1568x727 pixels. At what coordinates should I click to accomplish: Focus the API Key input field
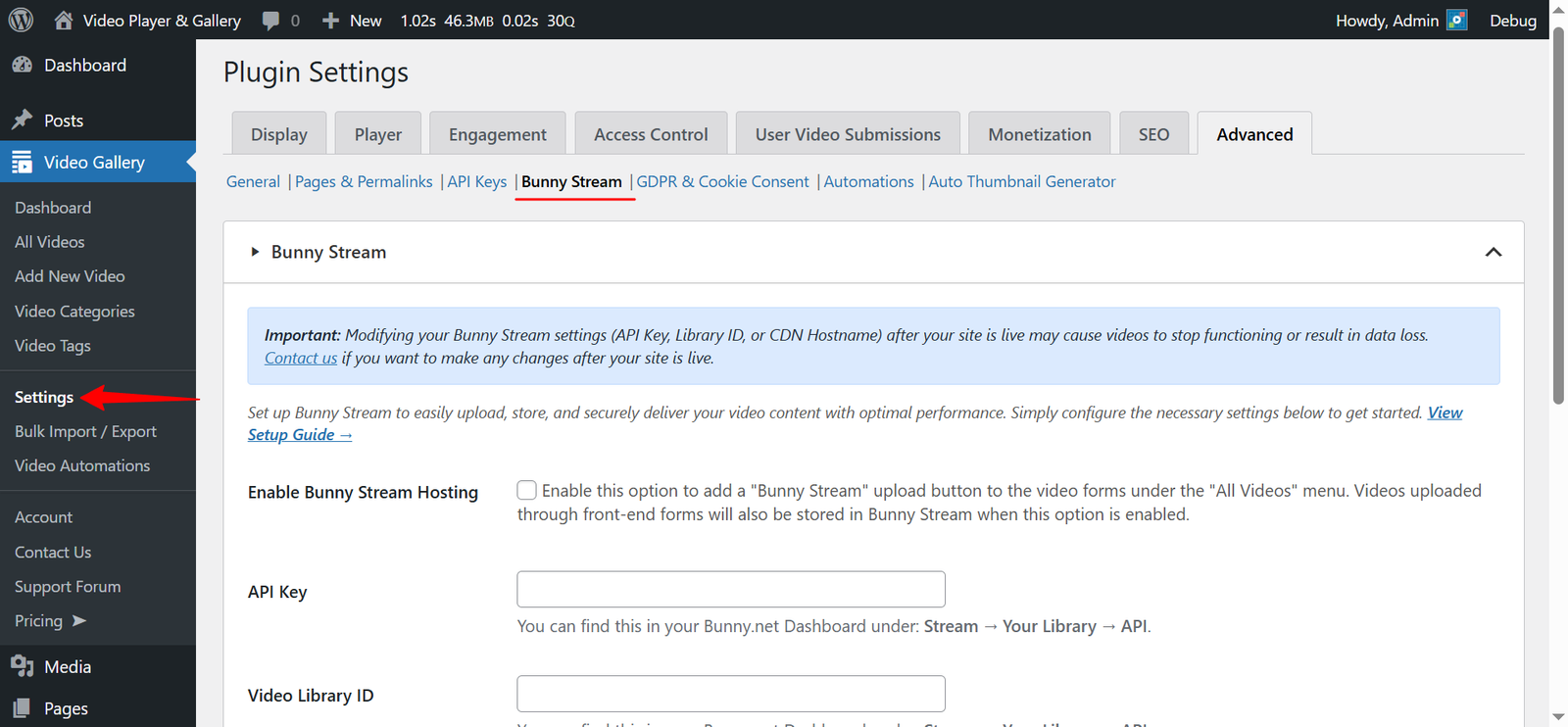tap(731, 589)
